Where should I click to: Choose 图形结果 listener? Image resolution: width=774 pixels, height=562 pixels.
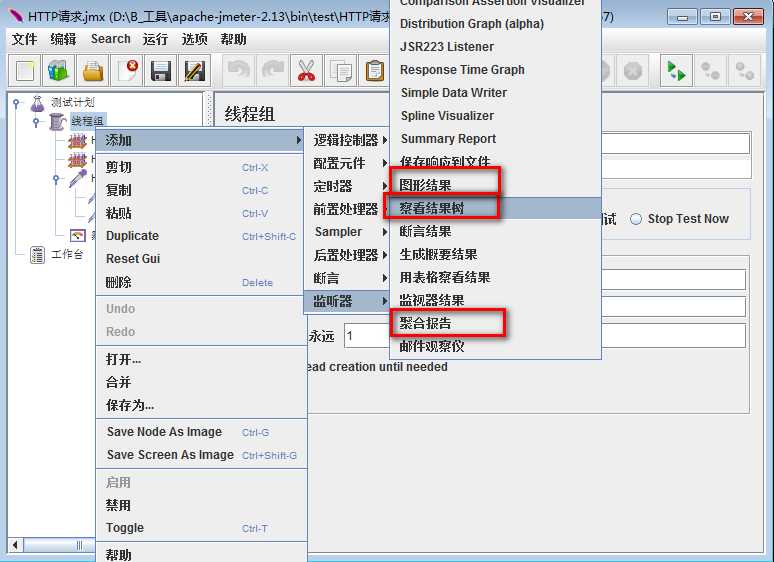496,185
